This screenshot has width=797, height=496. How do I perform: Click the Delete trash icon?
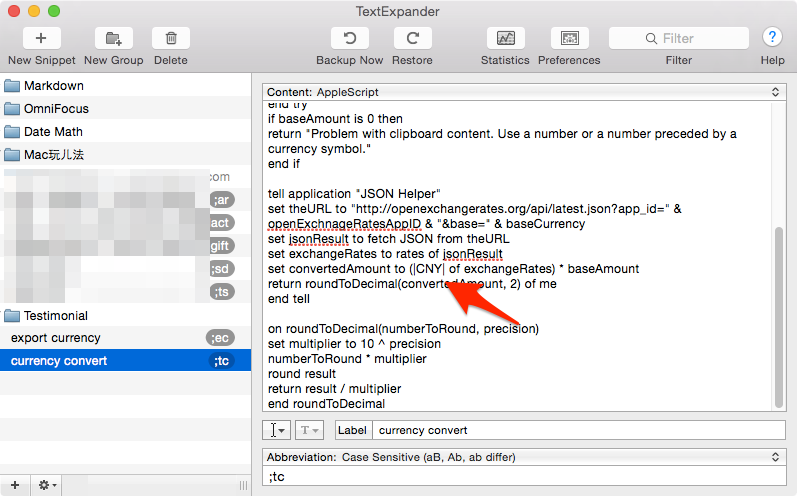pos(171,38)
